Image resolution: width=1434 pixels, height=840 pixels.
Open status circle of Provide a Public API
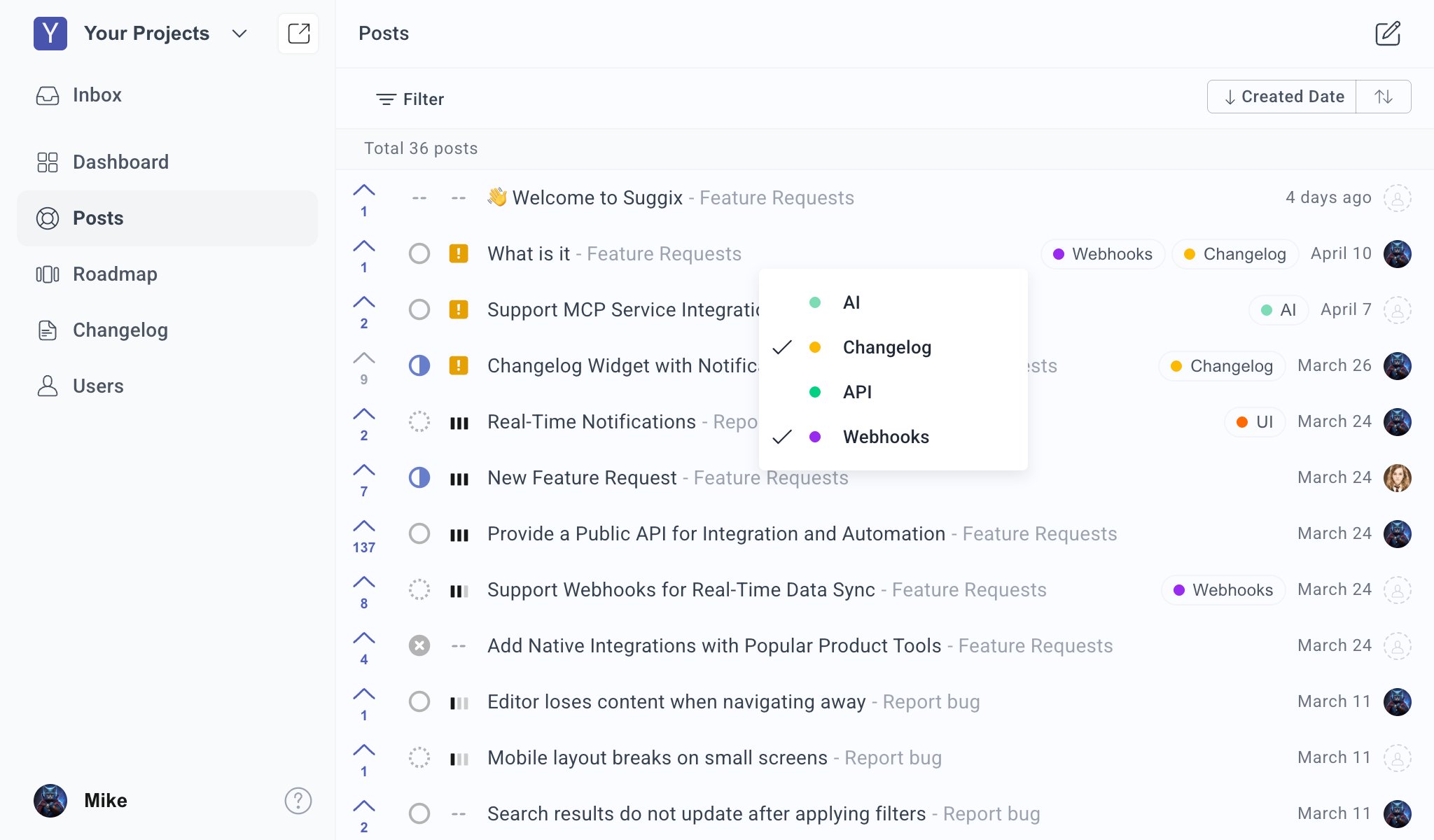click(419, 533)
